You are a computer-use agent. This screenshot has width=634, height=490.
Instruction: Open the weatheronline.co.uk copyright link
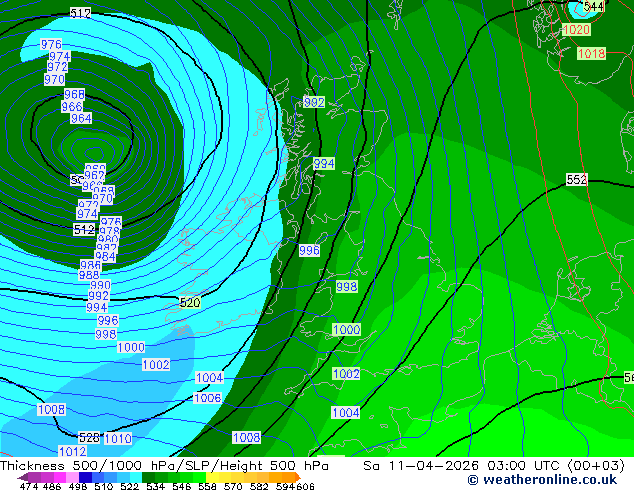542,479
